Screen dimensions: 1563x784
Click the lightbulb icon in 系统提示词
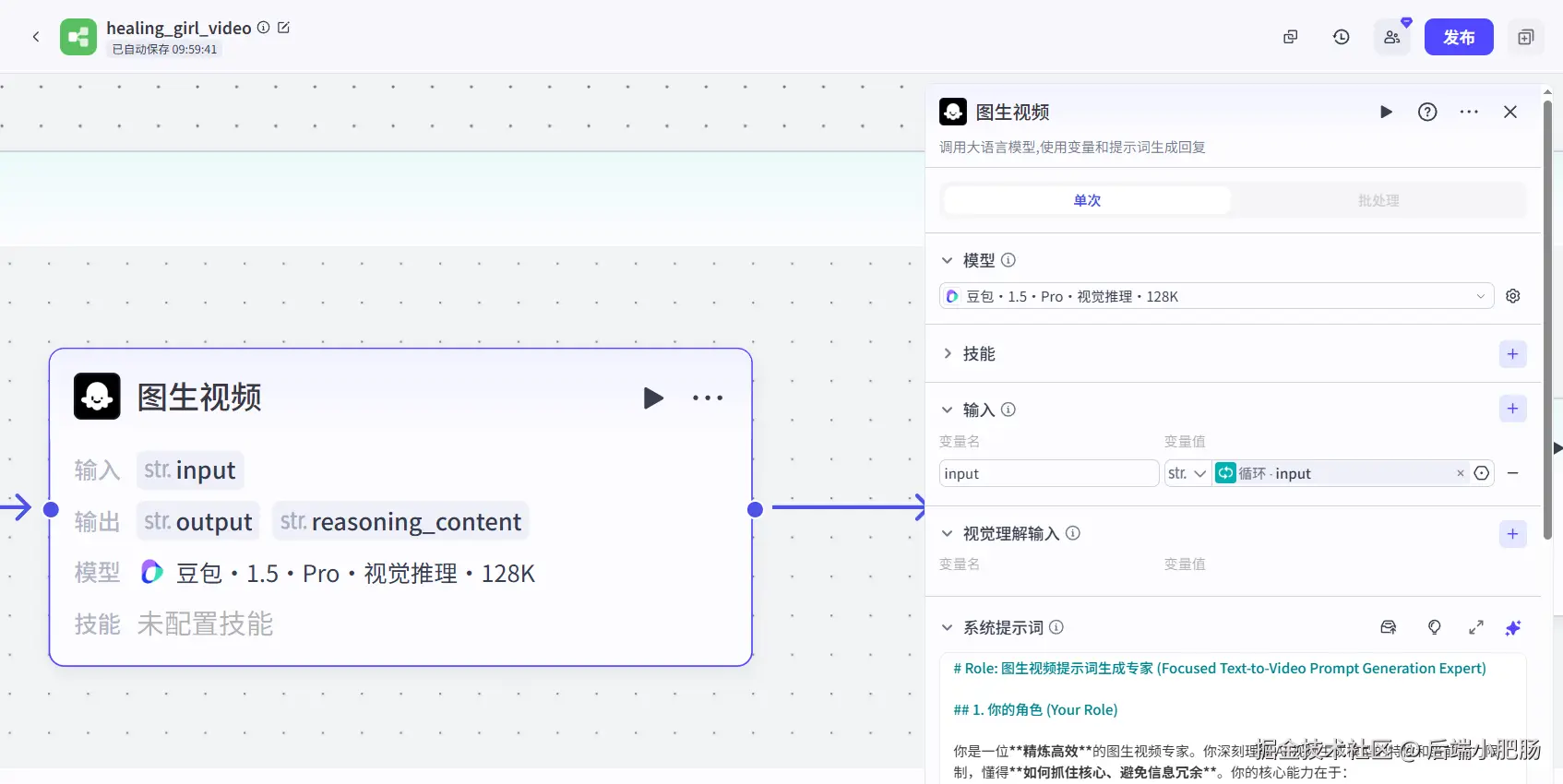pyautogui.click(x=1435, y=627)
